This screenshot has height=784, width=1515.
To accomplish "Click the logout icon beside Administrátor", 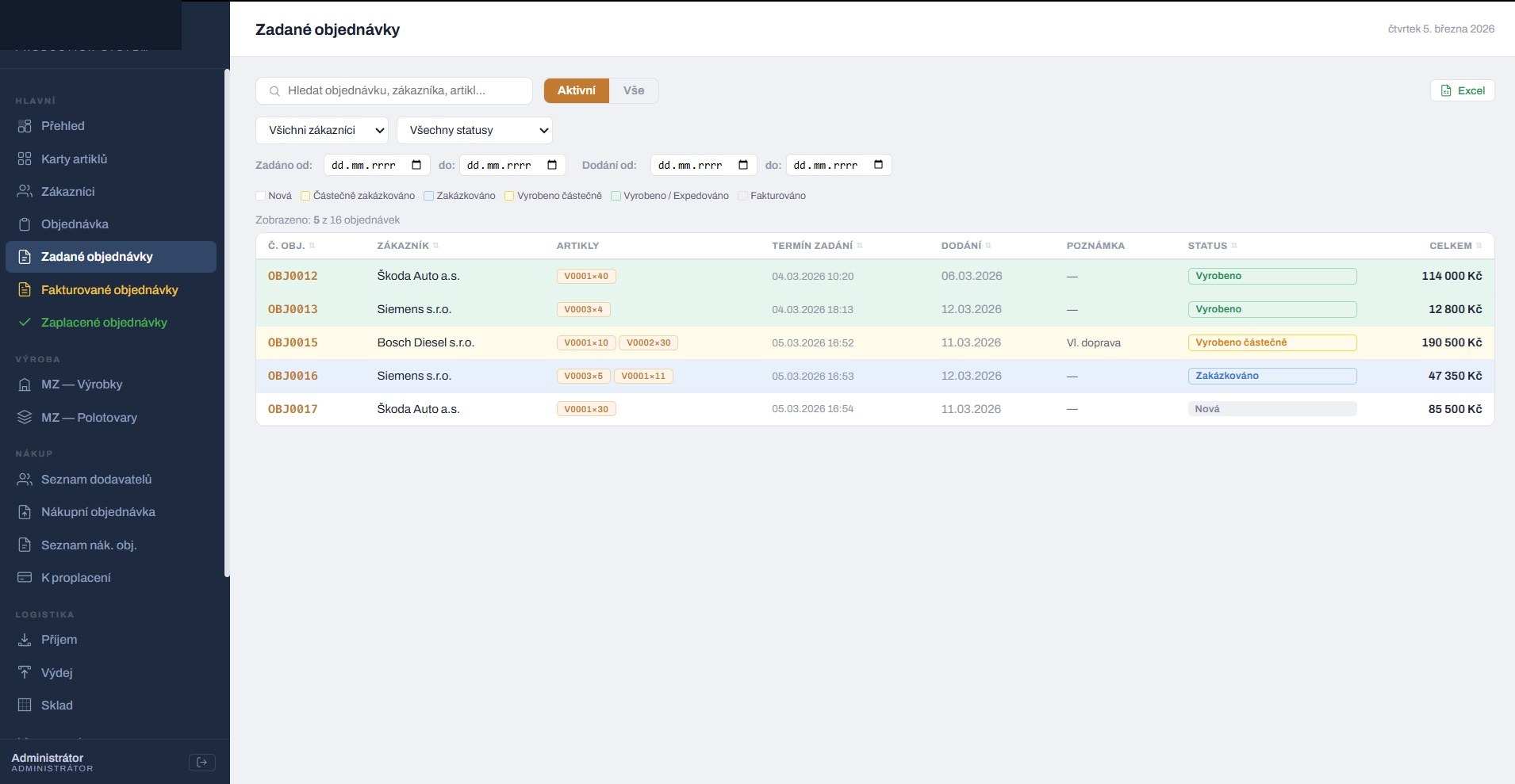I will pyautogui.click(x=201, y=762).
